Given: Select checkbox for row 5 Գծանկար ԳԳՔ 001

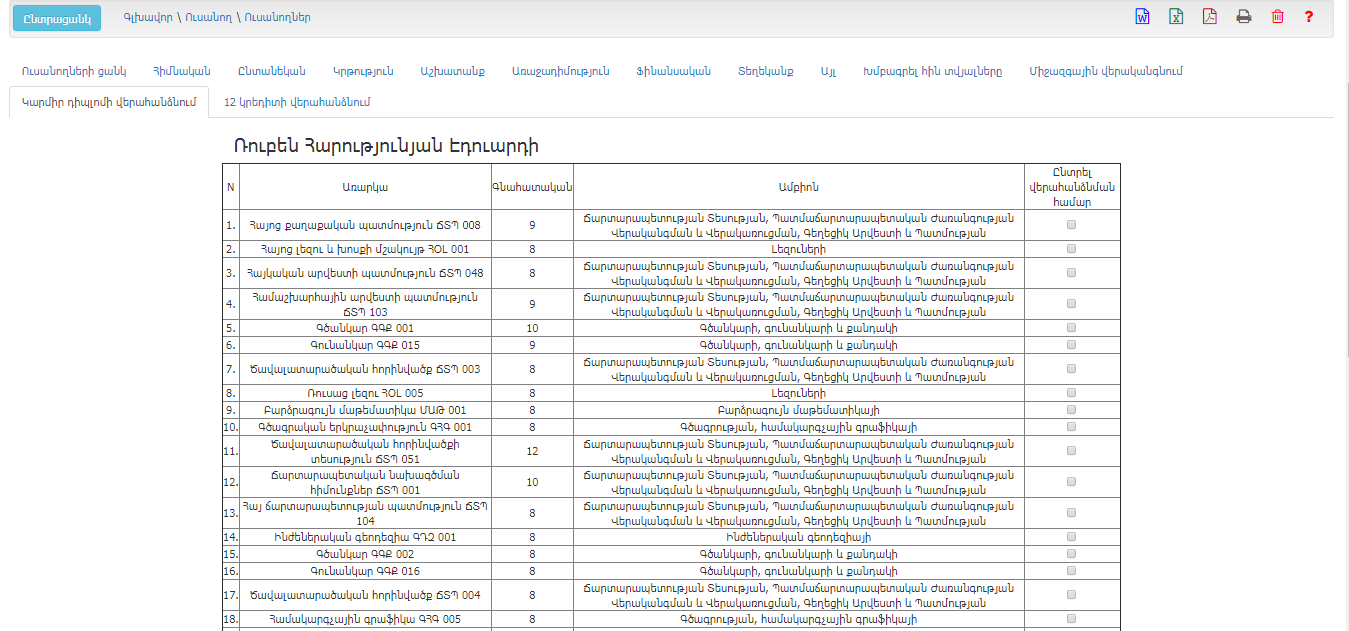Looking at the screenshot, I should 1072,327.
